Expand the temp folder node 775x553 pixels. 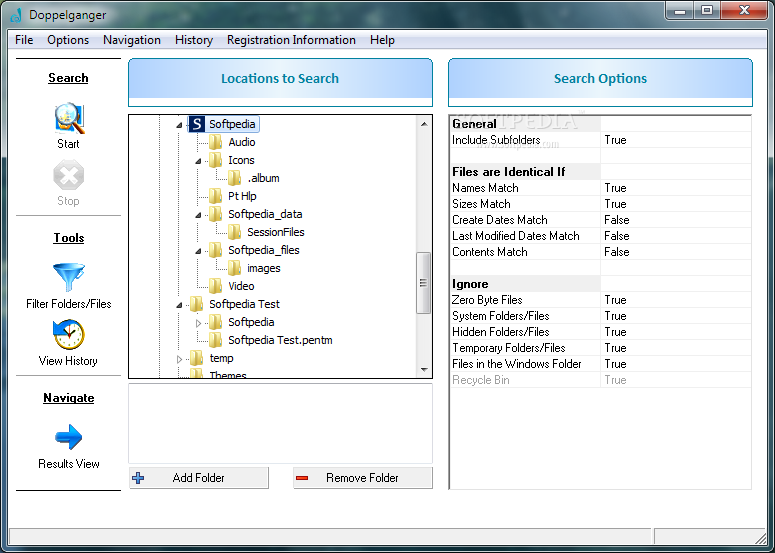coord(179,359)
